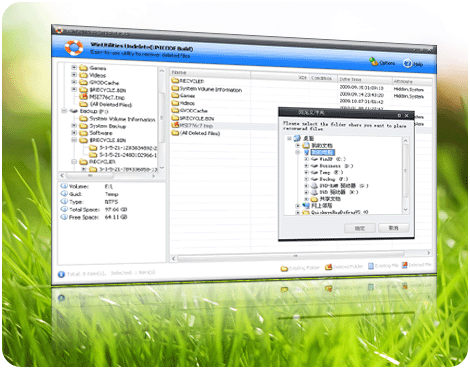This screenshot has width=470, height=369.
Task: Select (All Deleted Files) icon in file list
Action: [175, 133]
